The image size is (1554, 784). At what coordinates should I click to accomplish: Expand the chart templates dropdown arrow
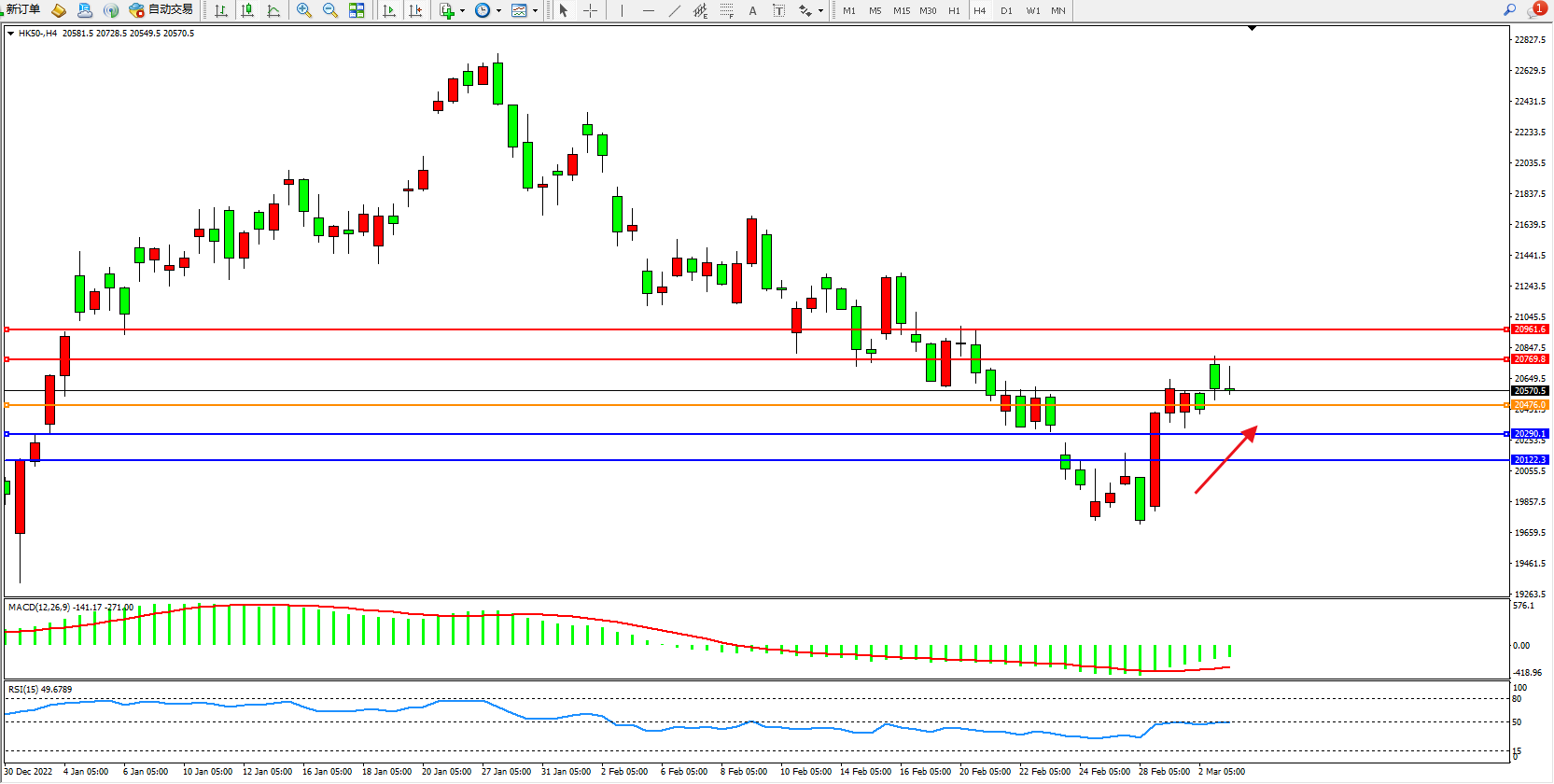coord(535,11)
